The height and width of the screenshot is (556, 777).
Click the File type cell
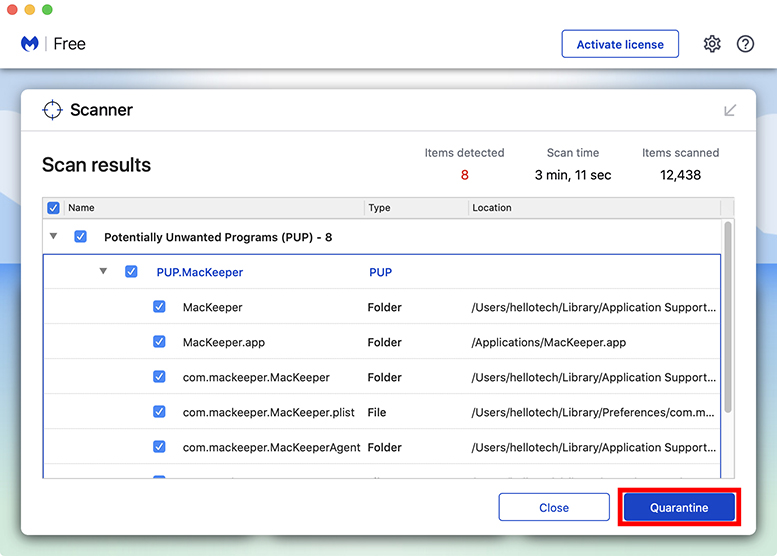tap(377, 412)
